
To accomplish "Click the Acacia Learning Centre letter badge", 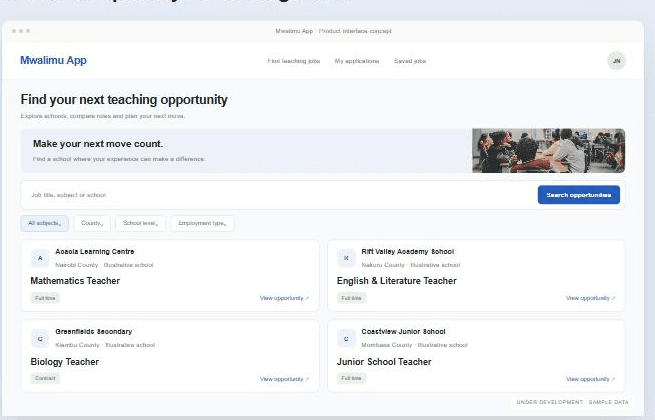I will (x=40, y=258).
